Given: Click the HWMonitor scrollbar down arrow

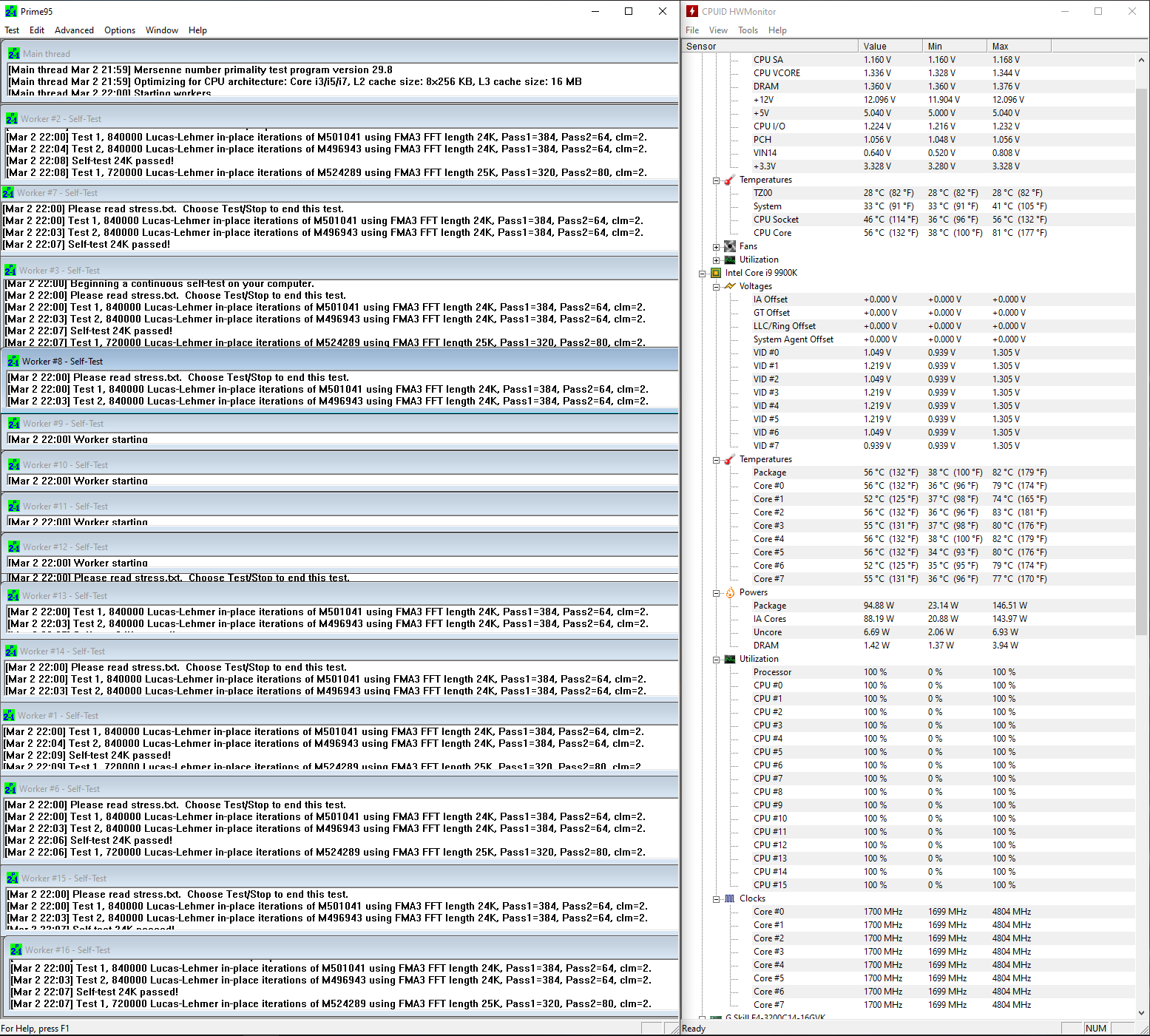Looking at the screenshot, I should tap(1142, 1012).
